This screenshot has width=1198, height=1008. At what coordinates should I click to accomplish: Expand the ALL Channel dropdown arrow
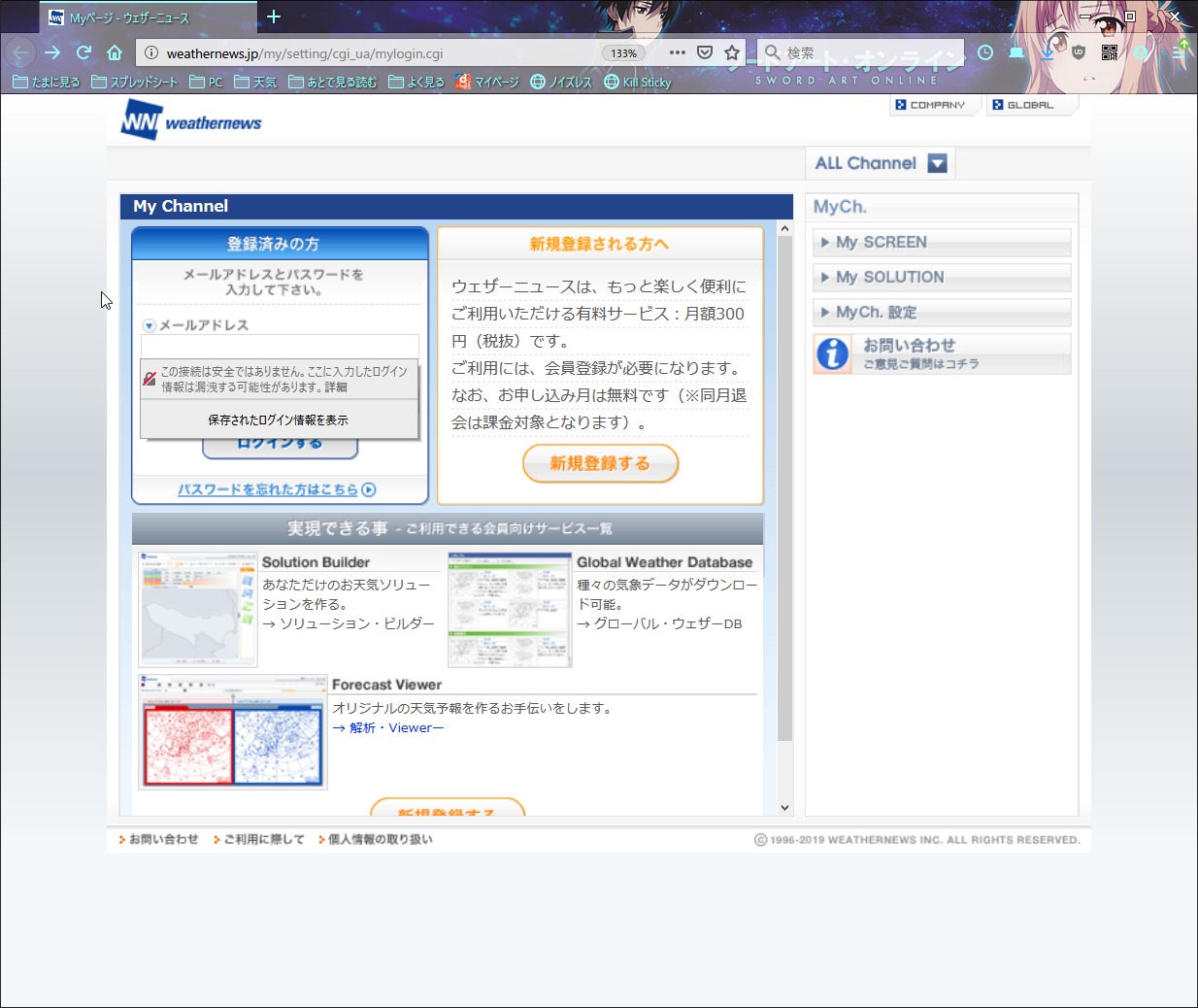coord(937,163)
